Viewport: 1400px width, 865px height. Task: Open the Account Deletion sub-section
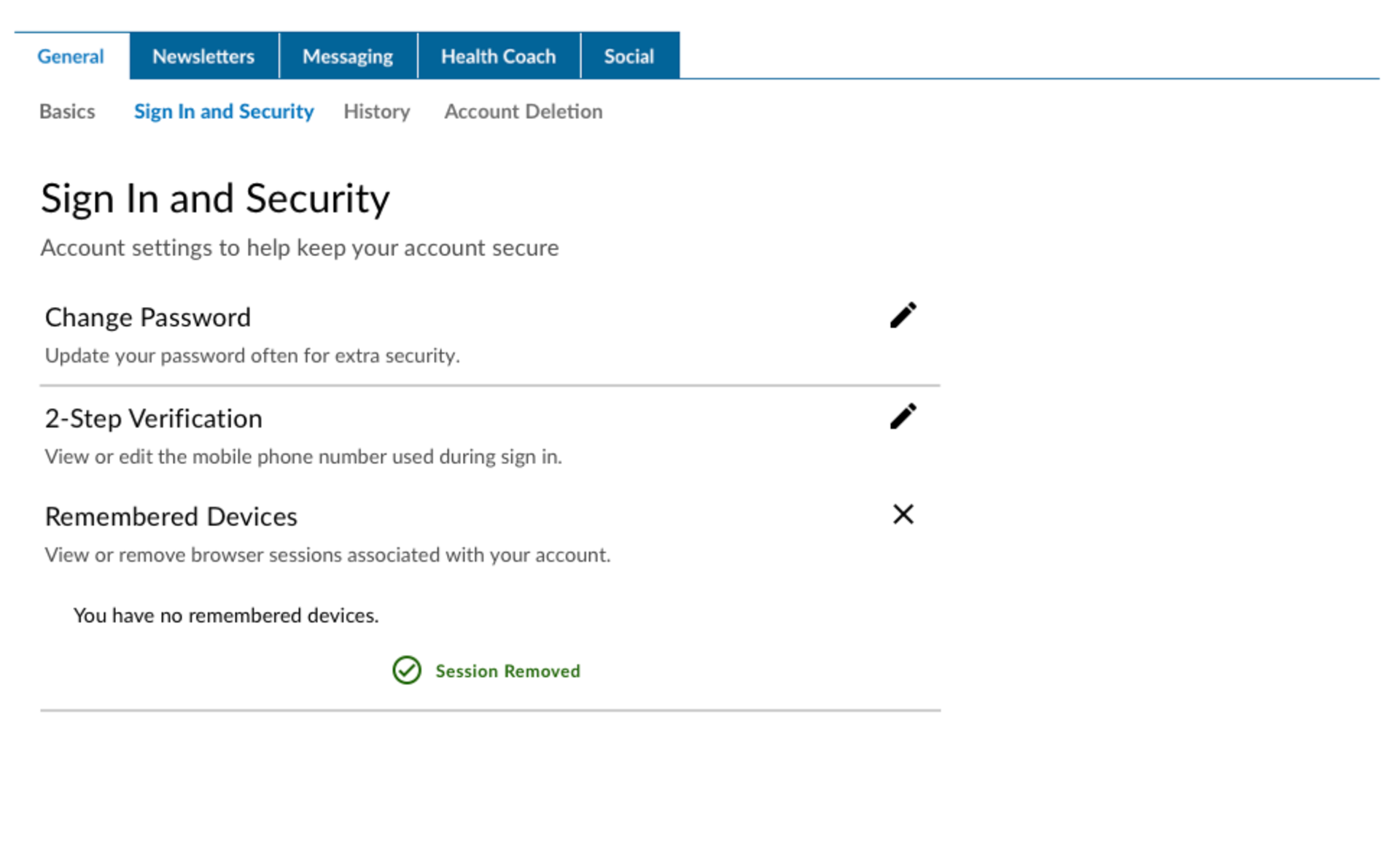524,112
